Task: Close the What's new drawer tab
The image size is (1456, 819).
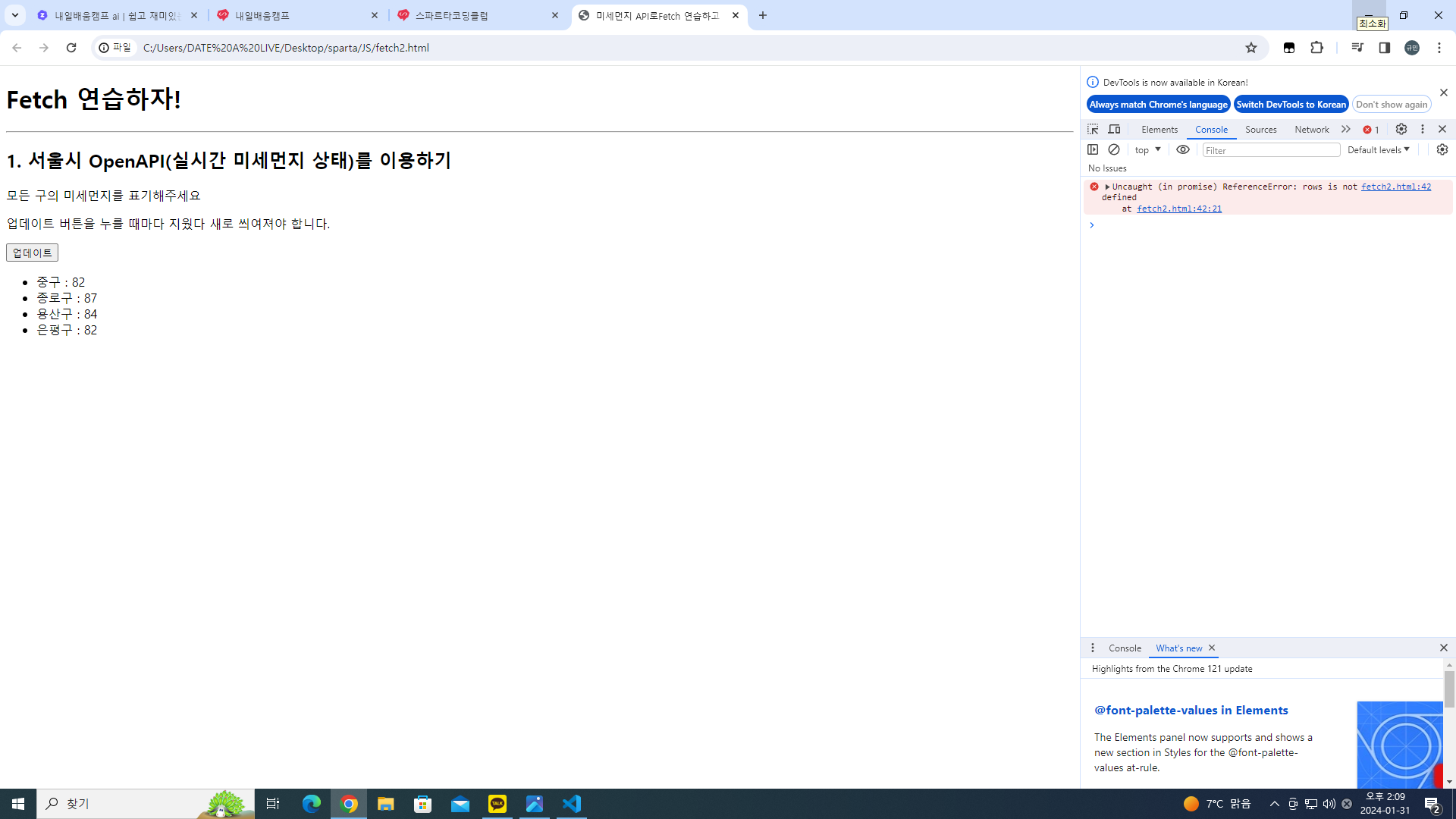Action: [1212, 648]
